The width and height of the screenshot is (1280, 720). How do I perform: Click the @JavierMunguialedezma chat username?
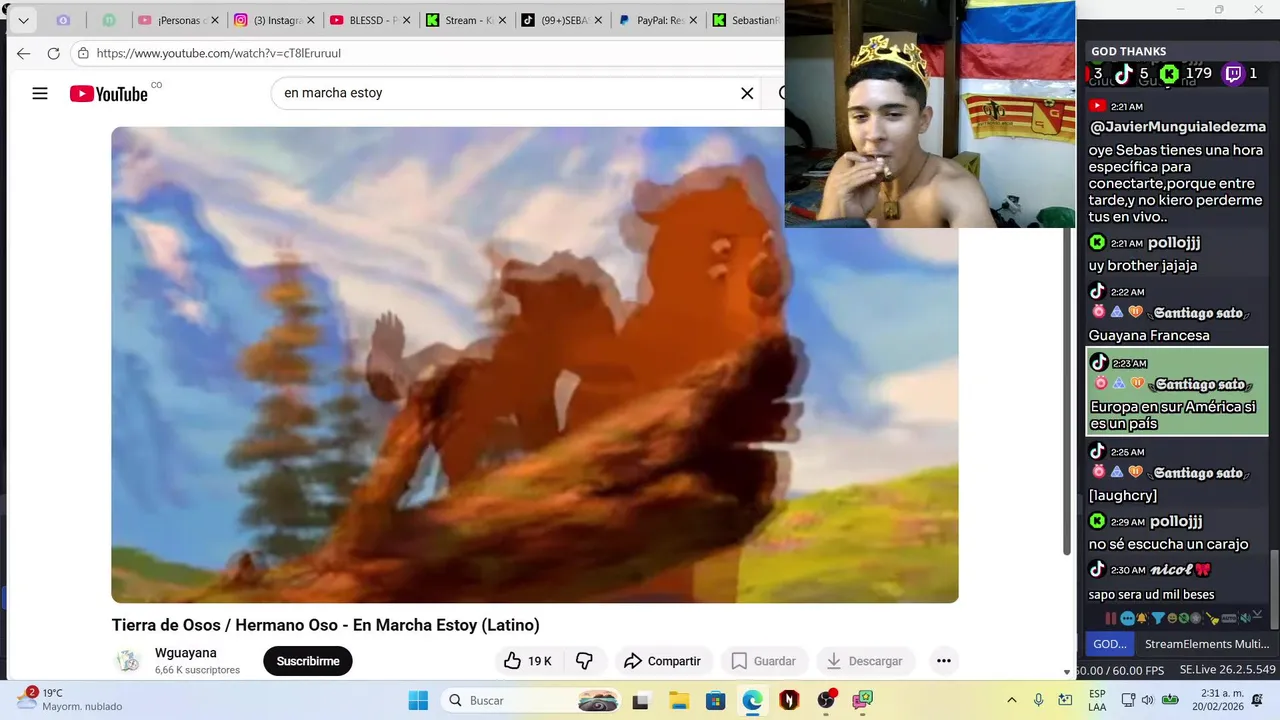click(1177, 127)
